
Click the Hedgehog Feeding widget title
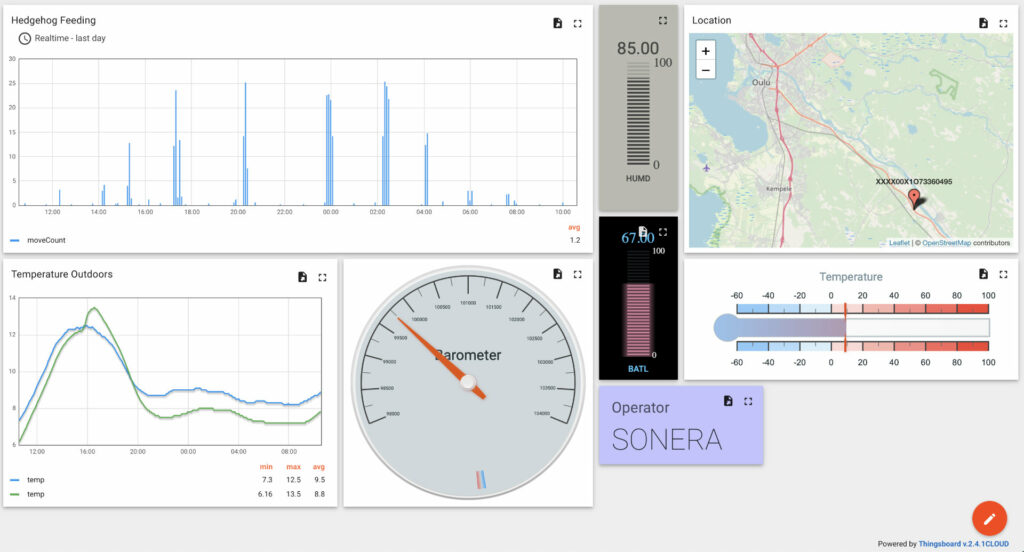tap(54, 20)
